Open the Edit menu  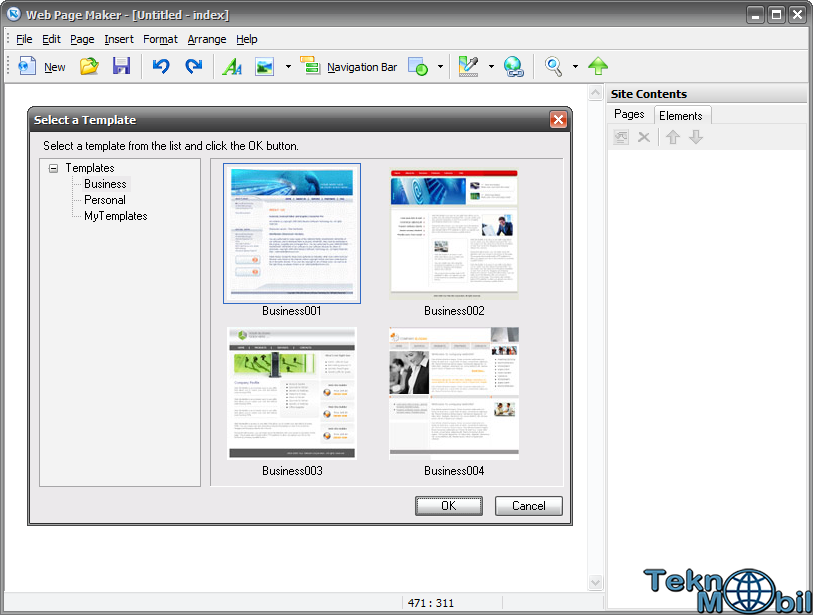pyautogui.click(x=51, y=39)
